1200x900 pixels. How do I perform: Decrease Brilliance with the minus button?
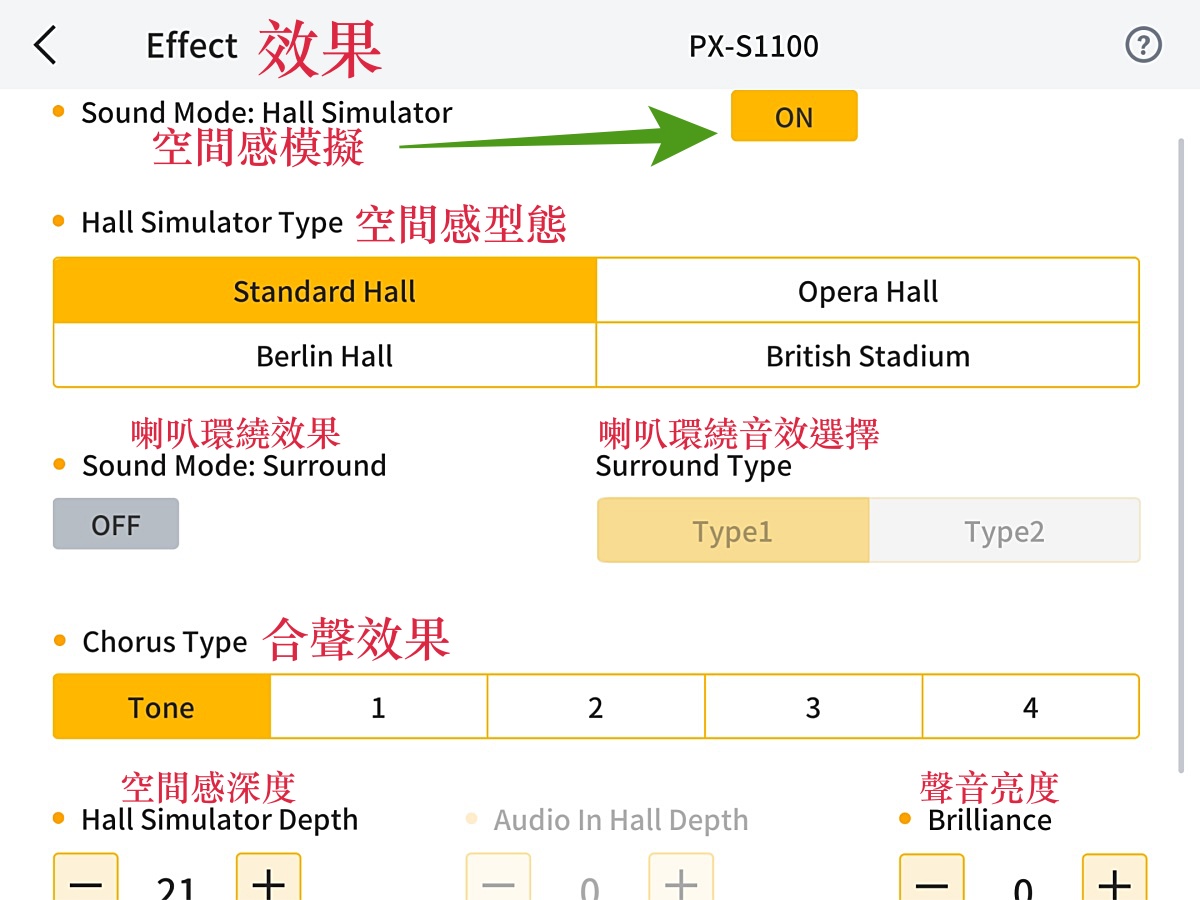(x=932, y=880)
